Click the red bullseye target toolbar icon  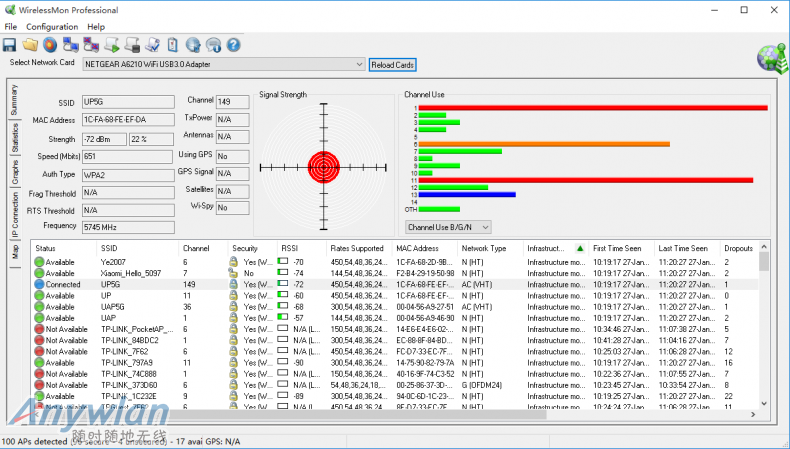[50, 45]
